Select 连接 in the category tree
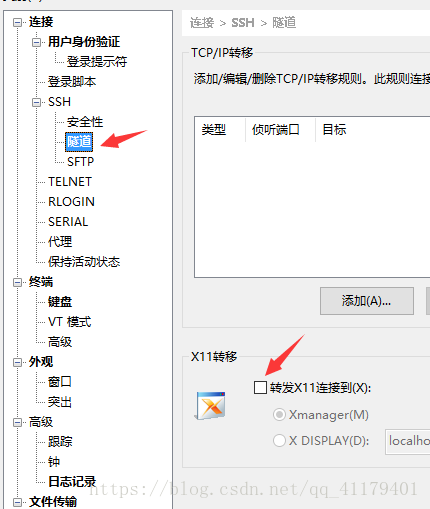 click(41, 22)
